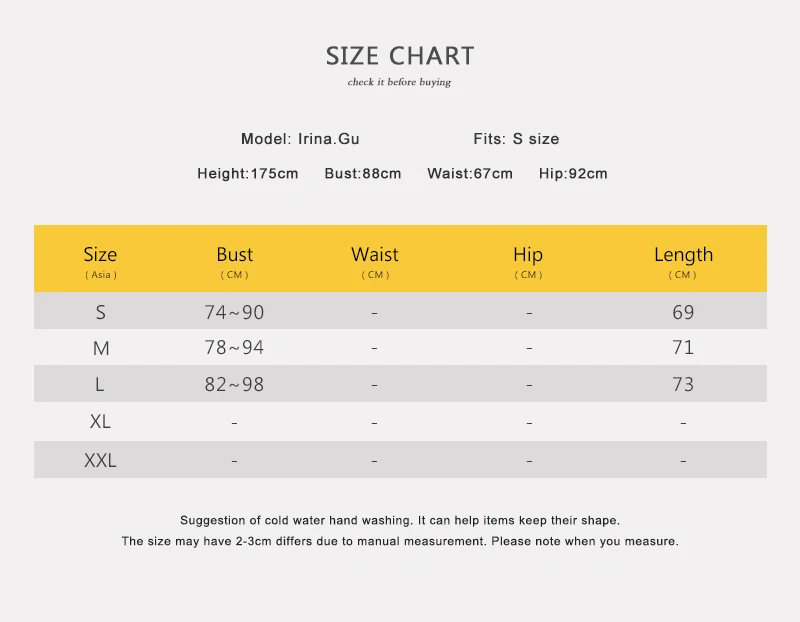Select the Model: Irina.Gu text
Screen dimensions: 800x622
point(300,139)
